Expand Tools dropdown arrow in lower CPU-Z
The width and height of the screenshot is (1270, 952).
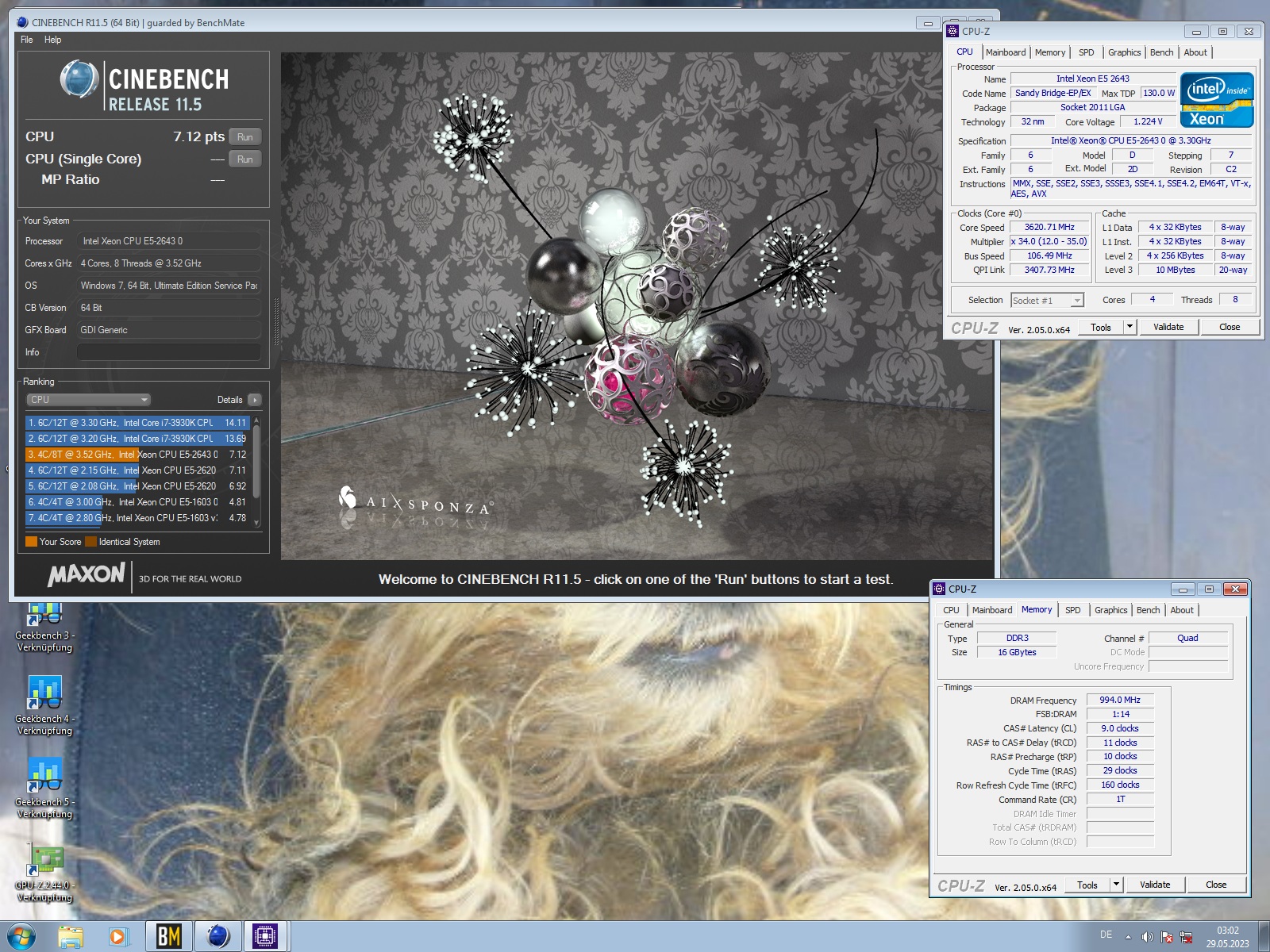coord(1116,885)
